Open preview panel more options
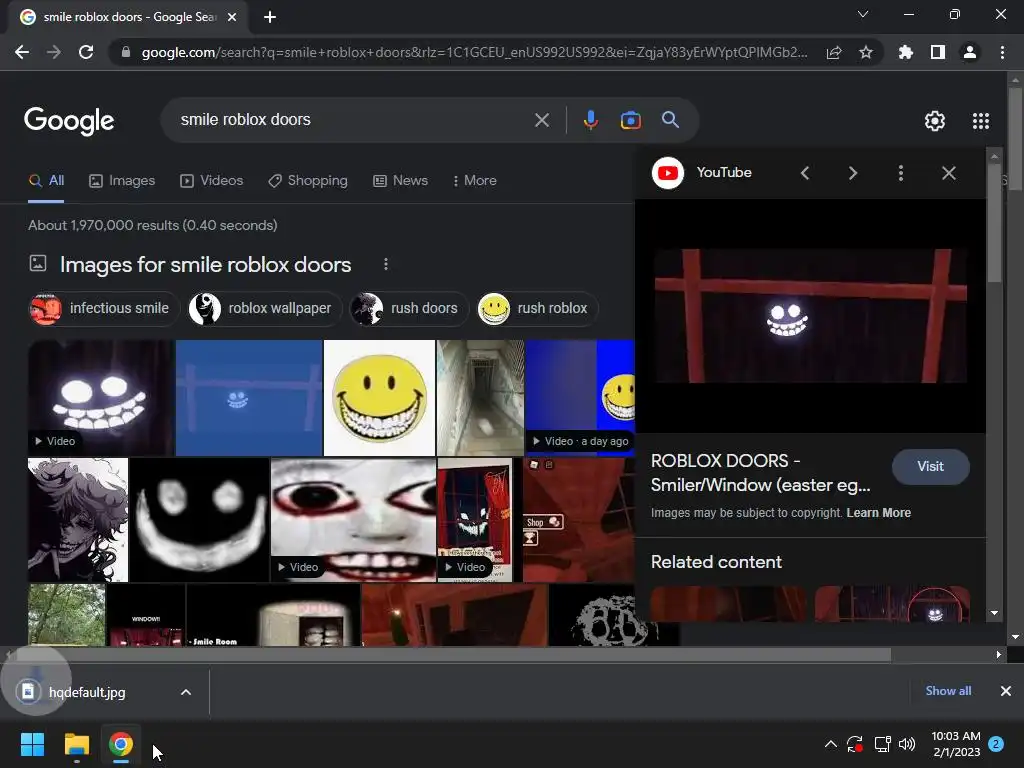Image resolution: width=1024 pixels, height=768 pixels. point(901,173)
